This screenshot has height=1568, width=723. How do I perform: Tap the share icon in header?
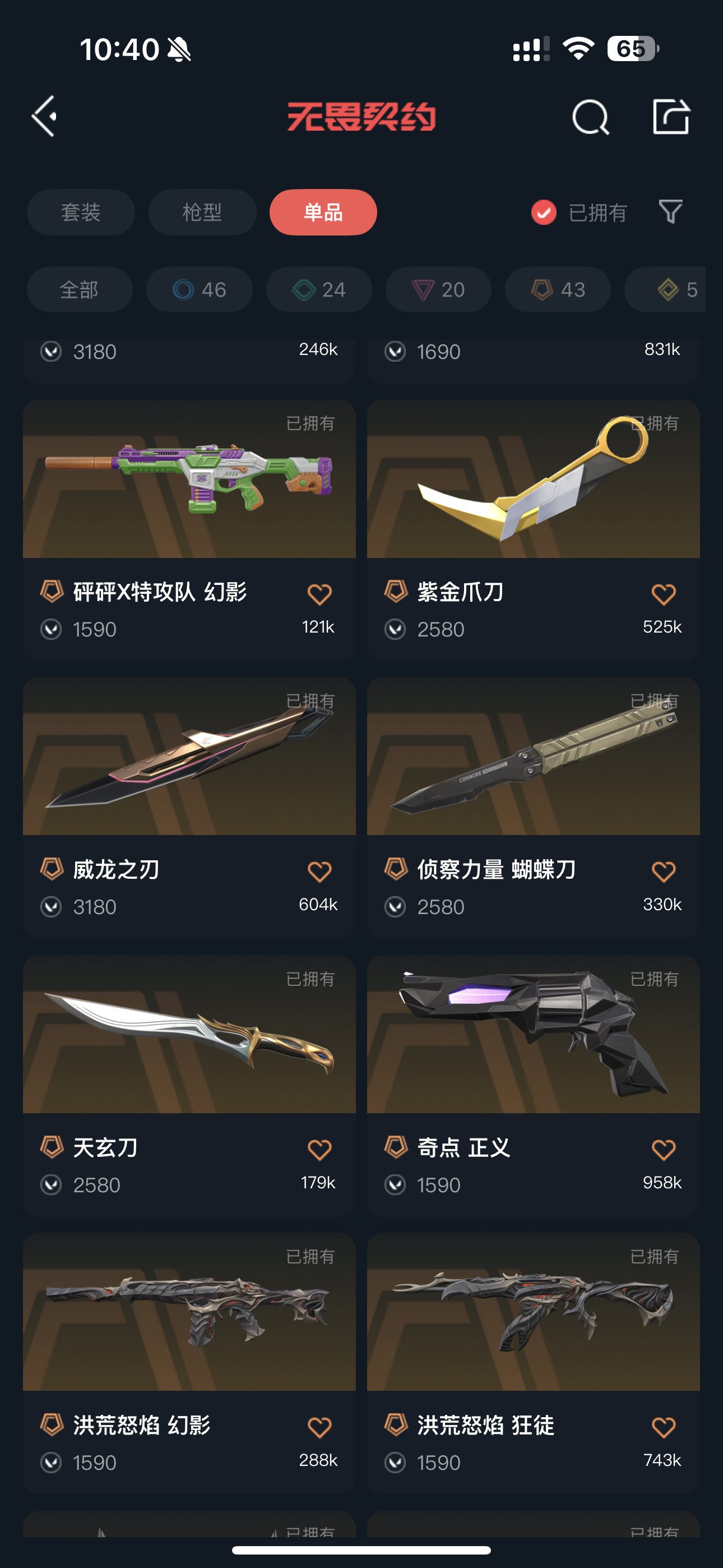tap(671, 116)
